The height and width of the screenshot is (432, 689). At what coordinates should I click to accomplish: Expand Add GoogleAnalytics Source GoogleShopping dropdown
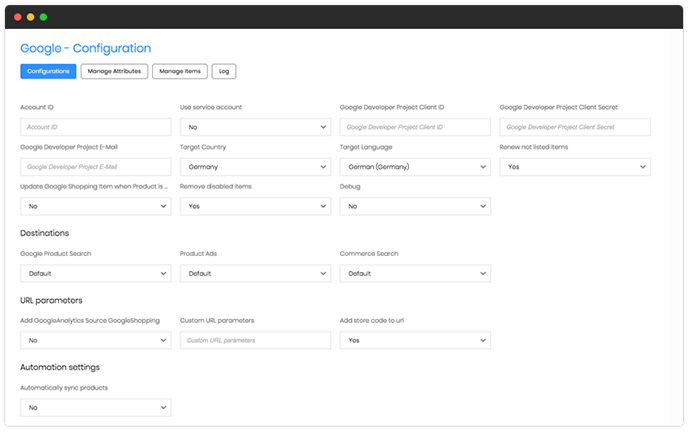click(x=95, y=340)
